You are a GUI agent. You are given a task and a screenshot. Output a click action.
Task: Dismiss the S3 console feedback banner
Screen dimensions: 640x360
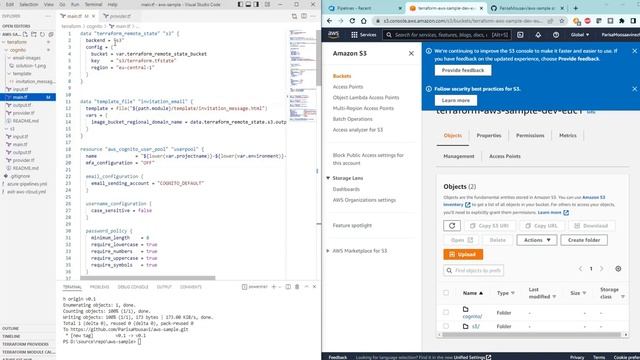click(x=634, y=51)
